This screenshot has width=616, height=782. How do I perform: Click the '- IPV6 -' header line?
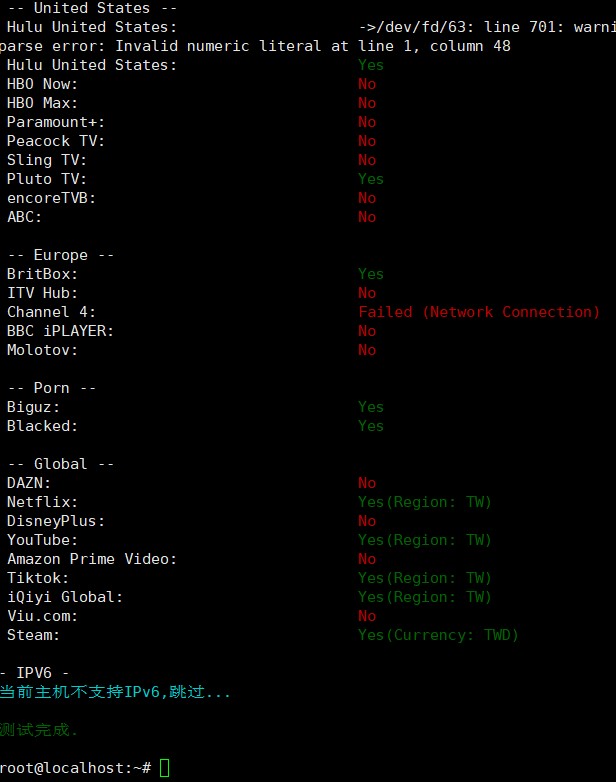[34, 673]
